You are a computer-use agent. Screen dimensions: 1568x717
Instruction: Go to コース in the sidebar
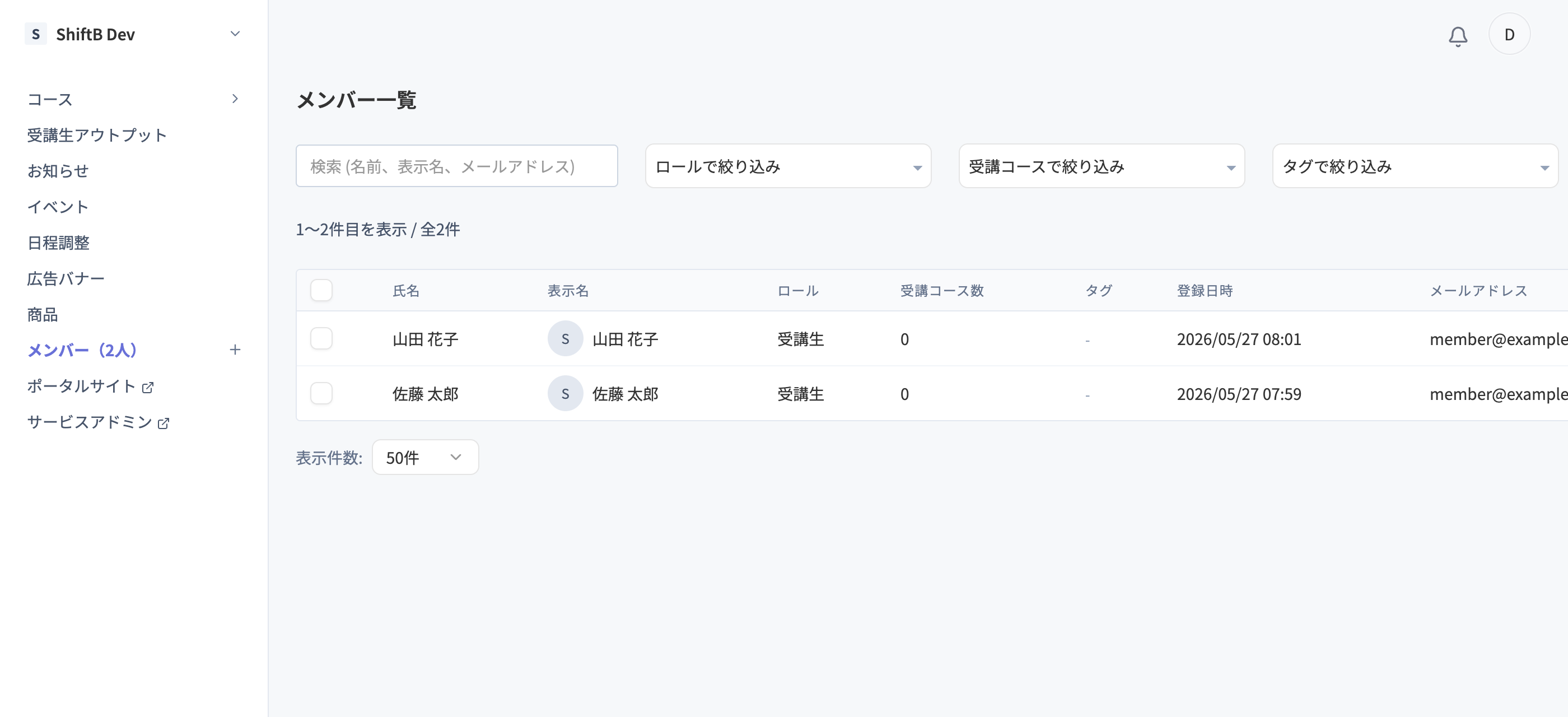pos(50,99)
